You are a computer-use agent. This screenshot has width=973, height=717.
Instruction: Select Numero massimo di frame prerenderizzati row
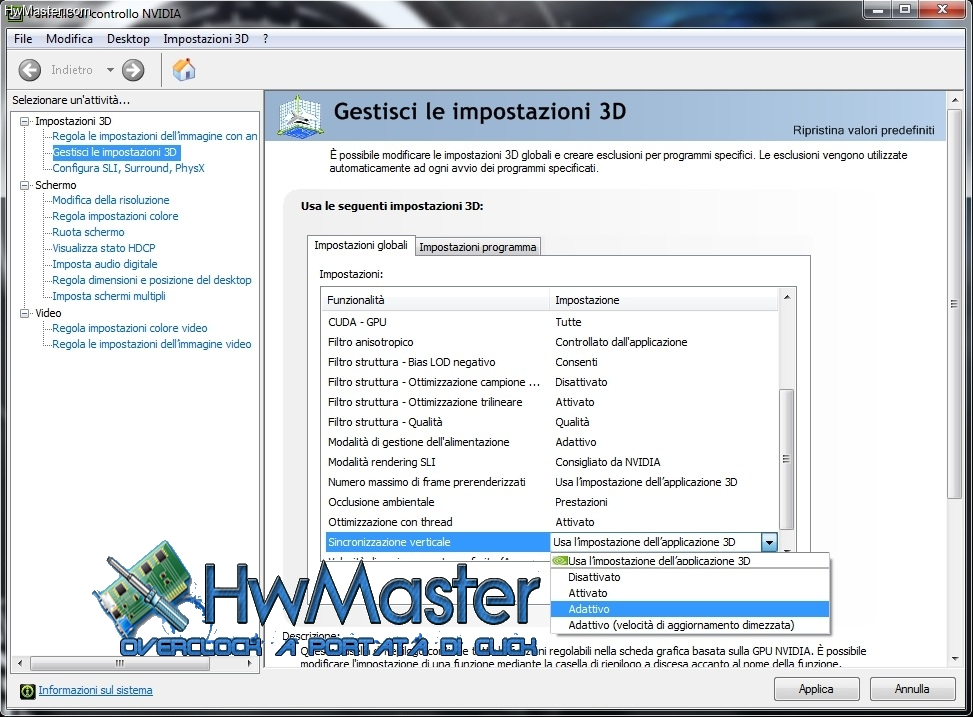click(551, 482)
